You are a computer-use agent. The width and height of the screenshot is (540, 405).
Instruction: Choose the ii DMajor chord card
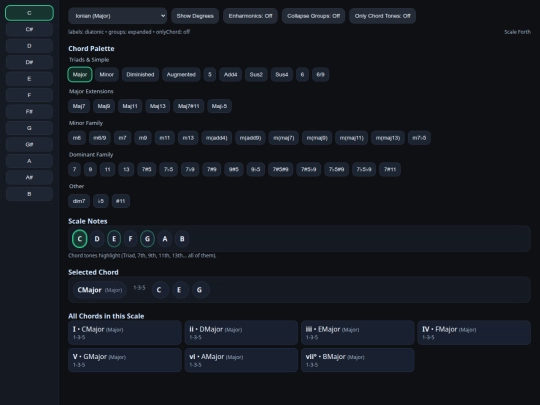point(241,333)
